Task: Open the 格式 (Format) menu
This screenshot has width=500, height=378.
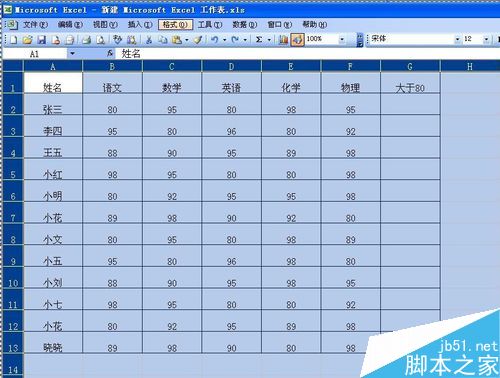Action: coord(175,25)
